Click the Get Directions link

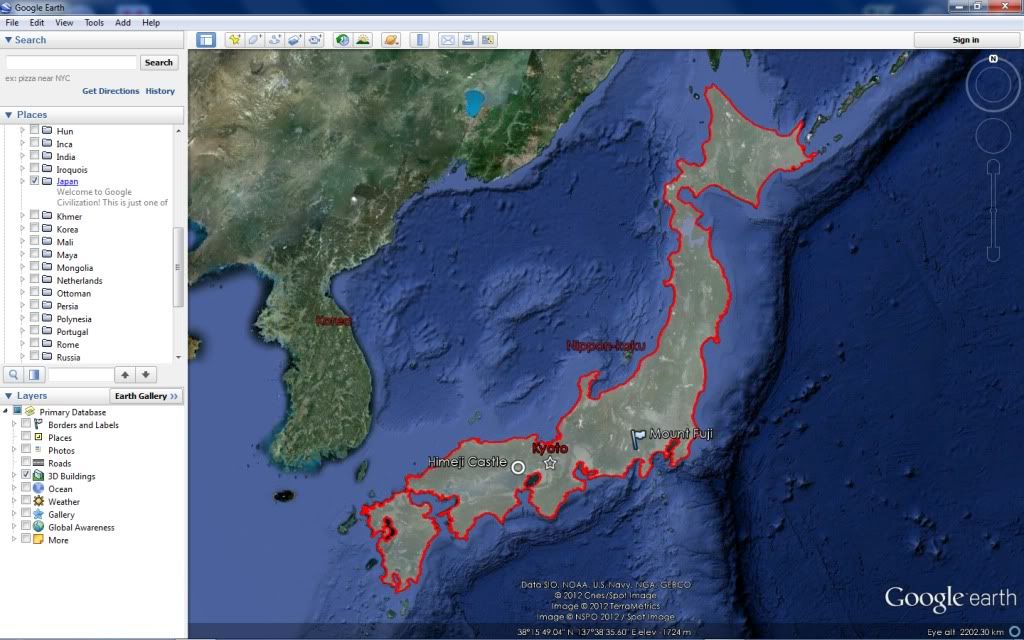click(x=110, y=91)
